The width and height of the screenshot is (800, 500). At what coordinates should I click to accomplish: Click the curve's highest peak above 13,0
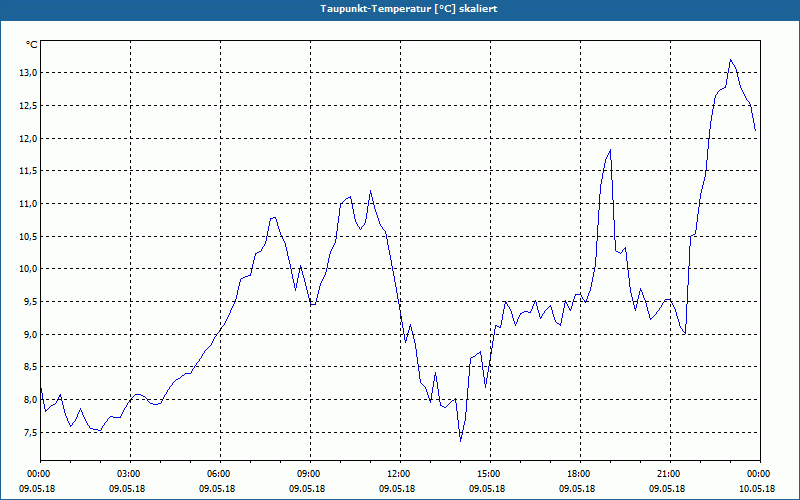[731, 60]
